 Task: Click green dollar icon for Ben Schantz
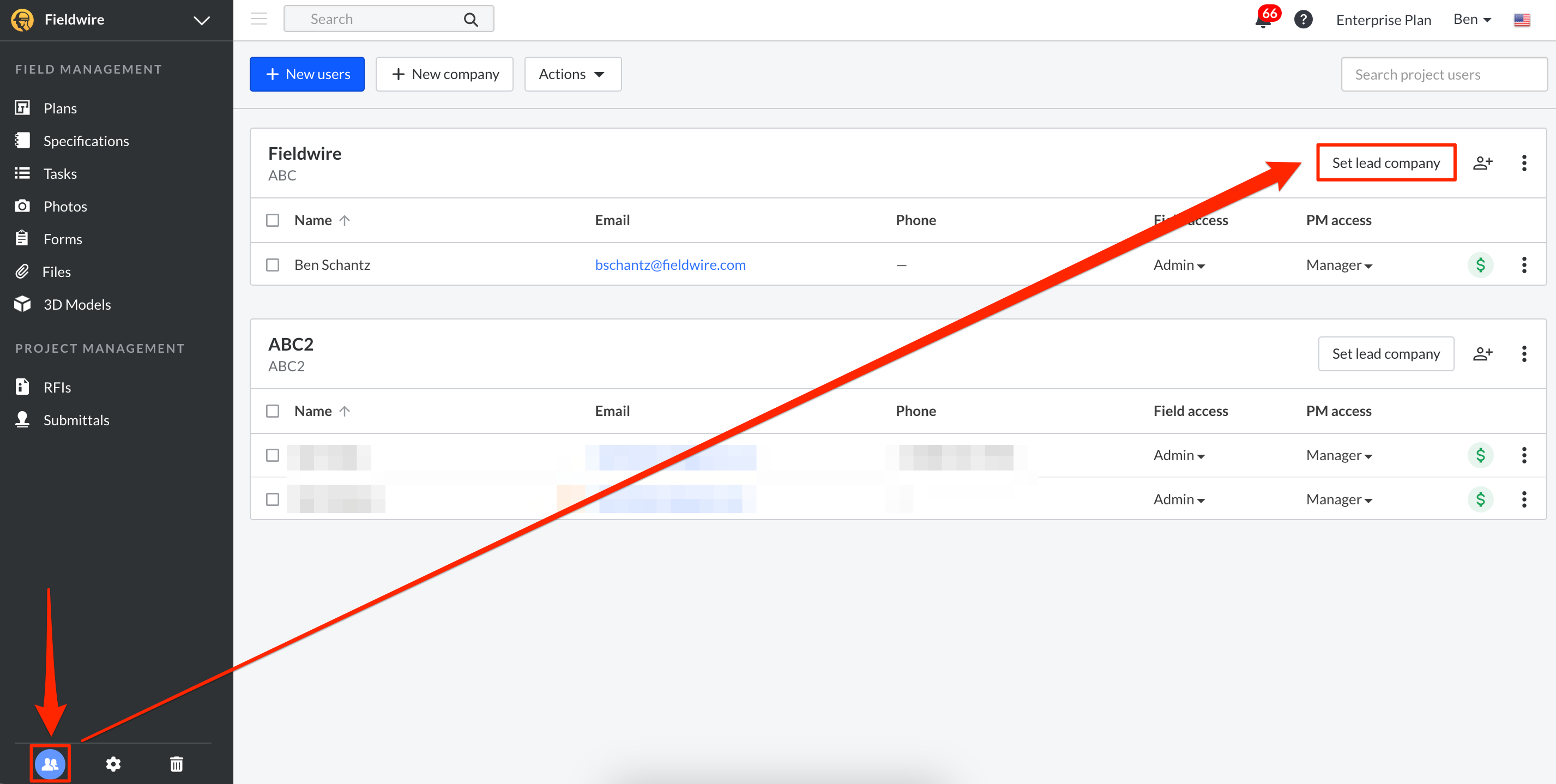(1480, 265)
